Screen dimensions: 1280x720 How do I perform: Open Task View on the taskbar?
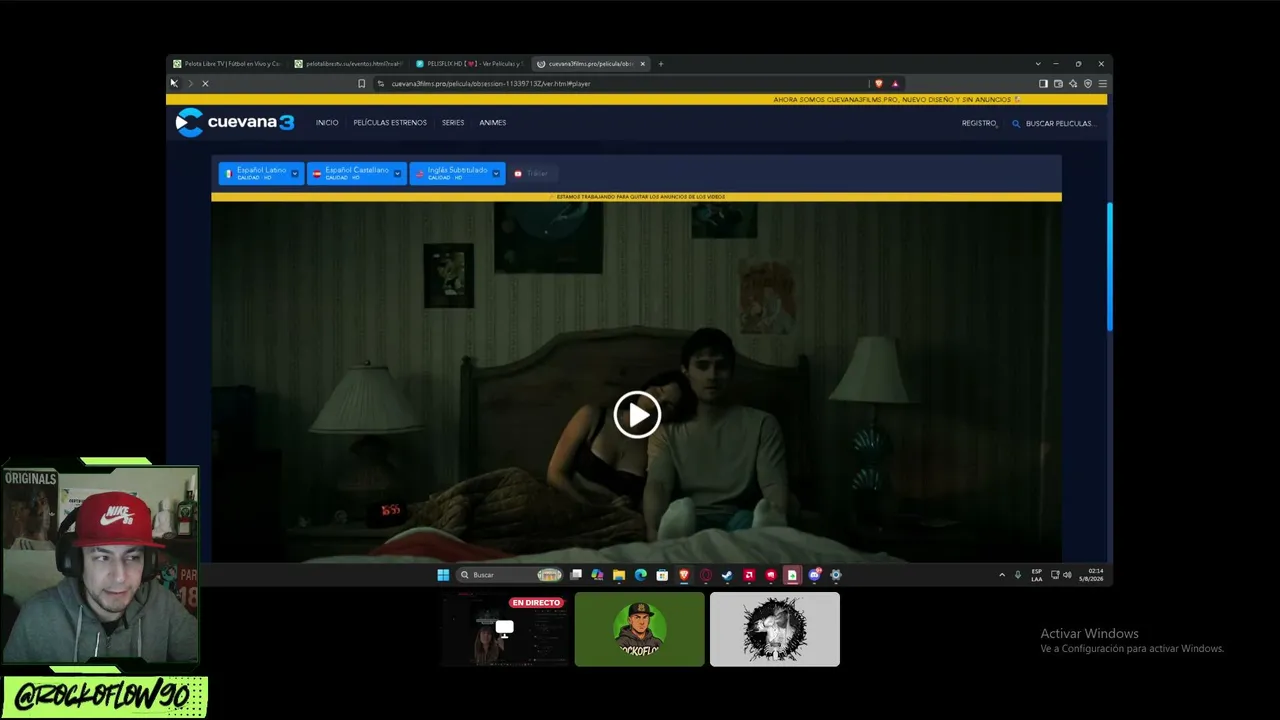tap(576, 575)
